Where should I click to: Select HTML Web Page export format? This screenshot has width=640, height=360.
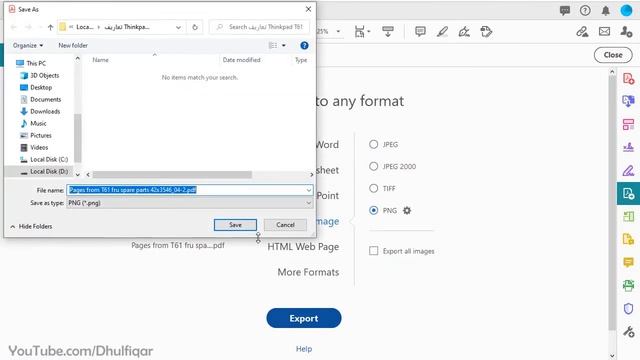pyautogui.click(x=303, y=247)
